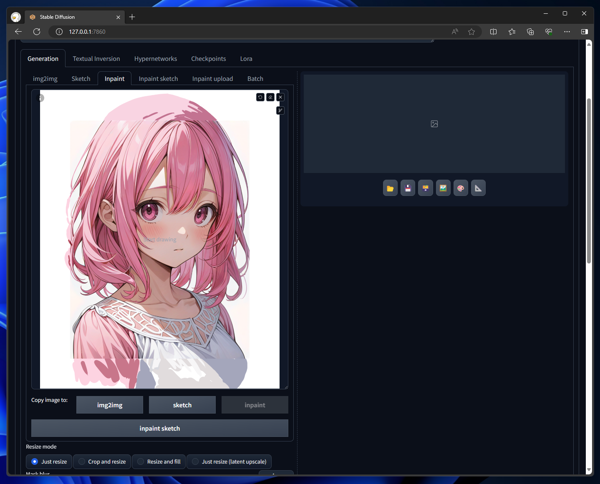View site information icon in address bar
Viewport: 600px width, 484px height.
(x=59, y=32)
